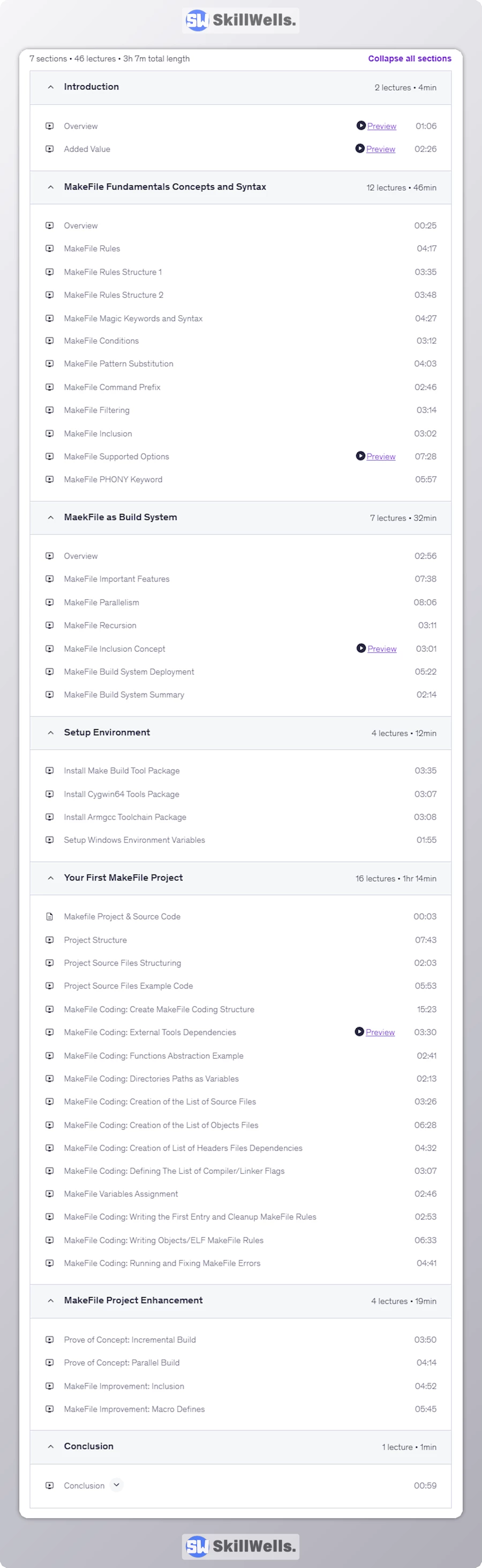This screenshot has height=1568, width=482.
Task: Collapse the Setup Environment section chevron
Action: click(50, 733)
